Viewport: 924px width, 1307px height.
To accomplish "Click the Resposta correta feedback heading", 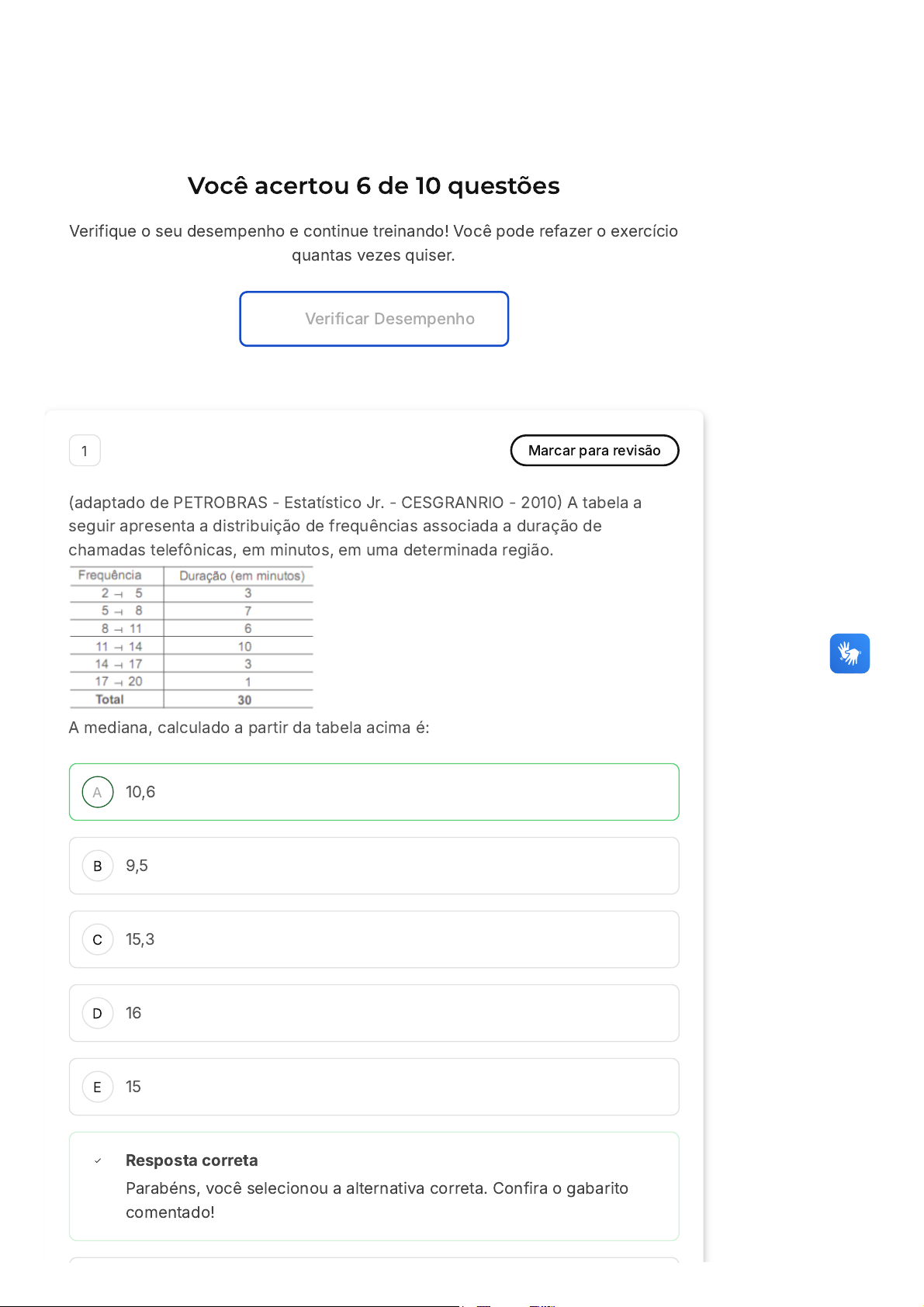I will tap(192, 1160).
